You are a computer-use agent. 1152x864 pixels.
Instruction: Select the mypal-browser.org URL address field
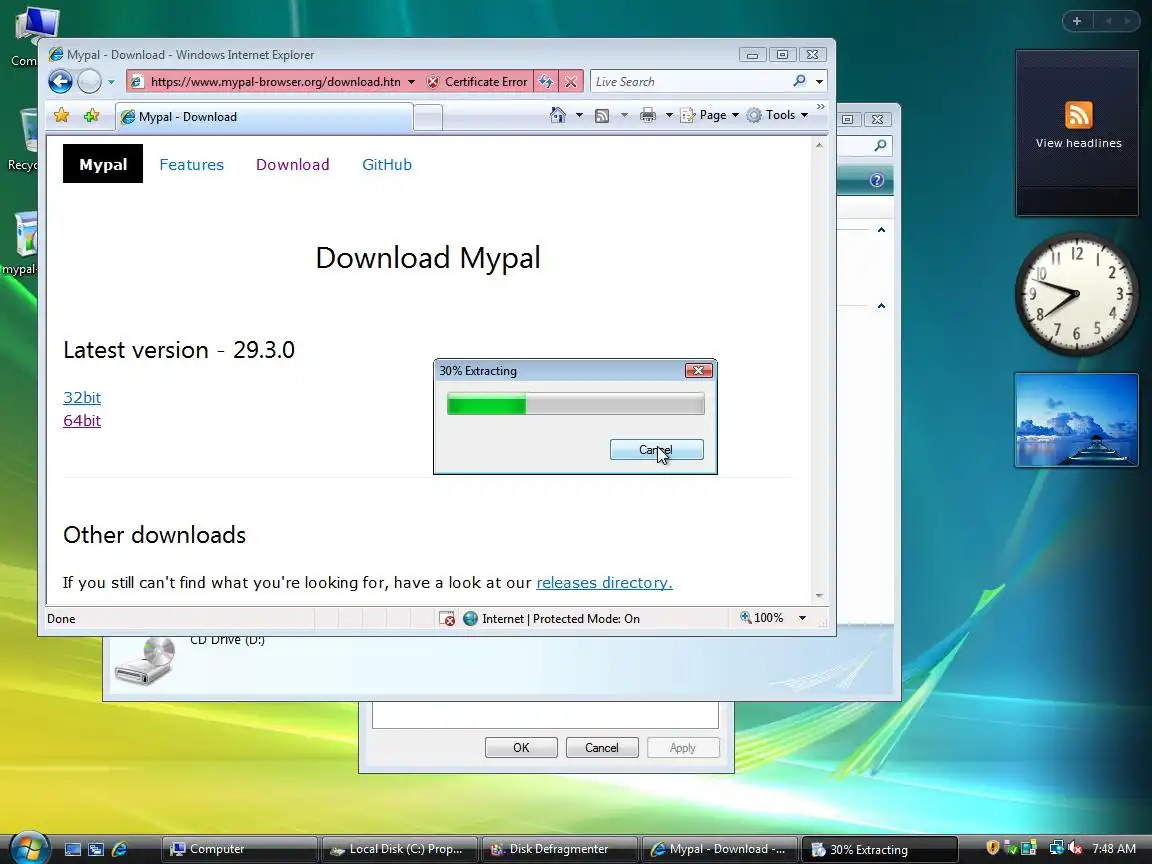click(x=276, y=82)
